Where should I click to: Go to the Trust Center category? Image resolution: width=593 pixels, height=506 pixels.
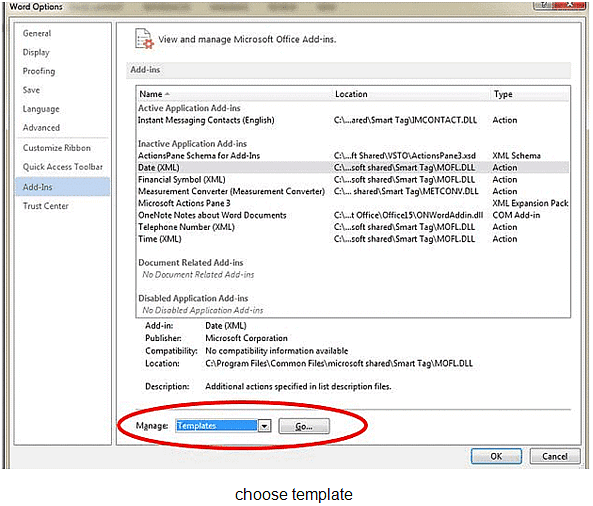click(x=45, y=206)
